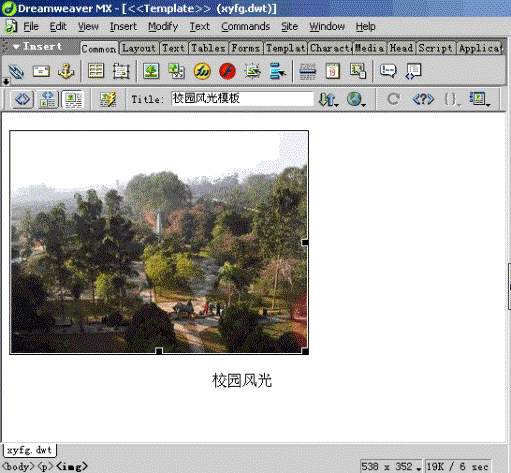511x473 pixels.
Task: Switch to the Forms tab
Action: click(246, 48)
